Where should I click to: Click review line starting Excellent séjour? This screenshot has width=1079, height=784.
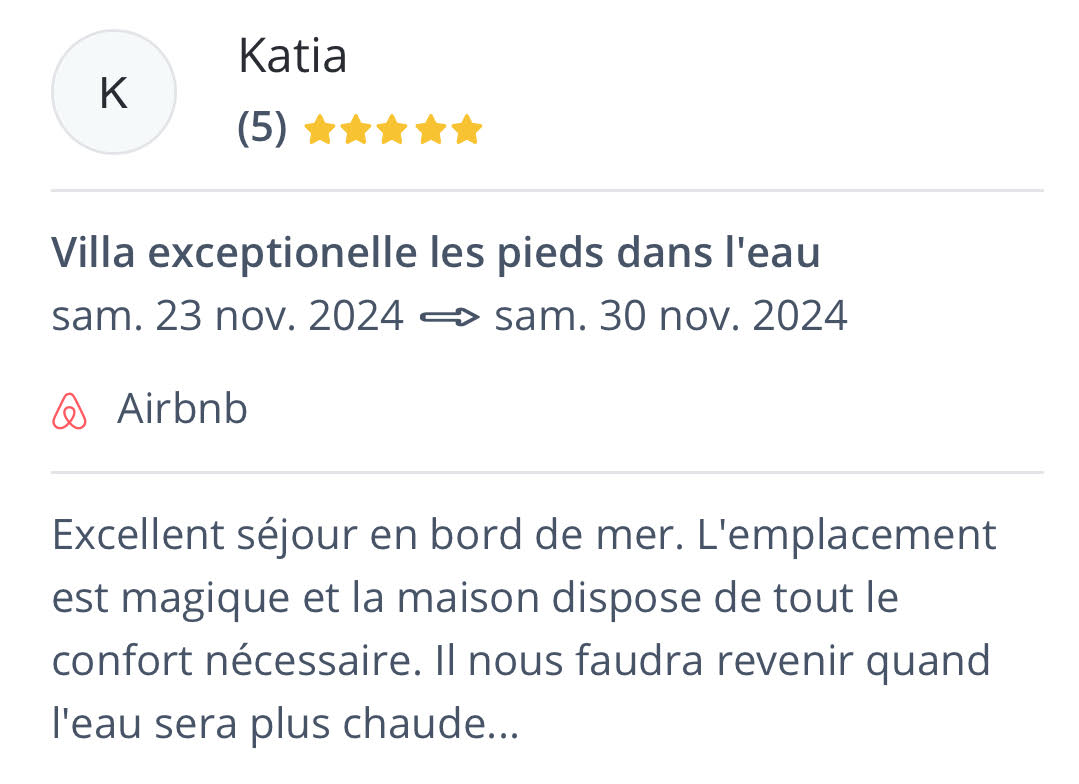pos(524,536)
